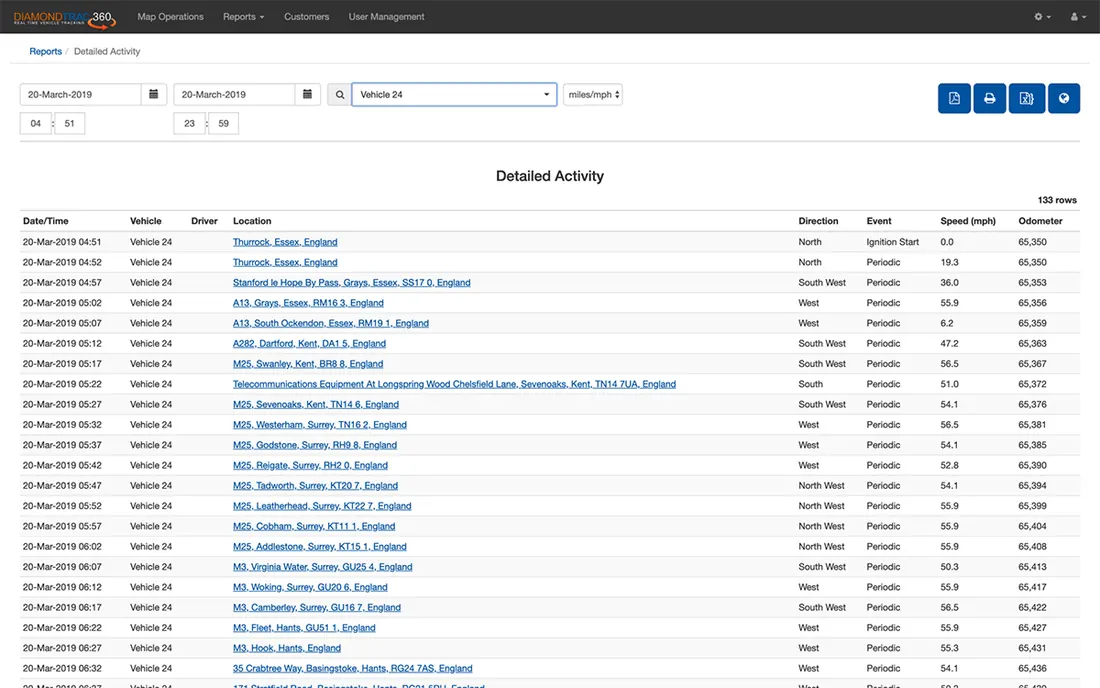Viewport: 1100px width, 688px height.
Task: Click the Date/Time column header
Action: 46,221
